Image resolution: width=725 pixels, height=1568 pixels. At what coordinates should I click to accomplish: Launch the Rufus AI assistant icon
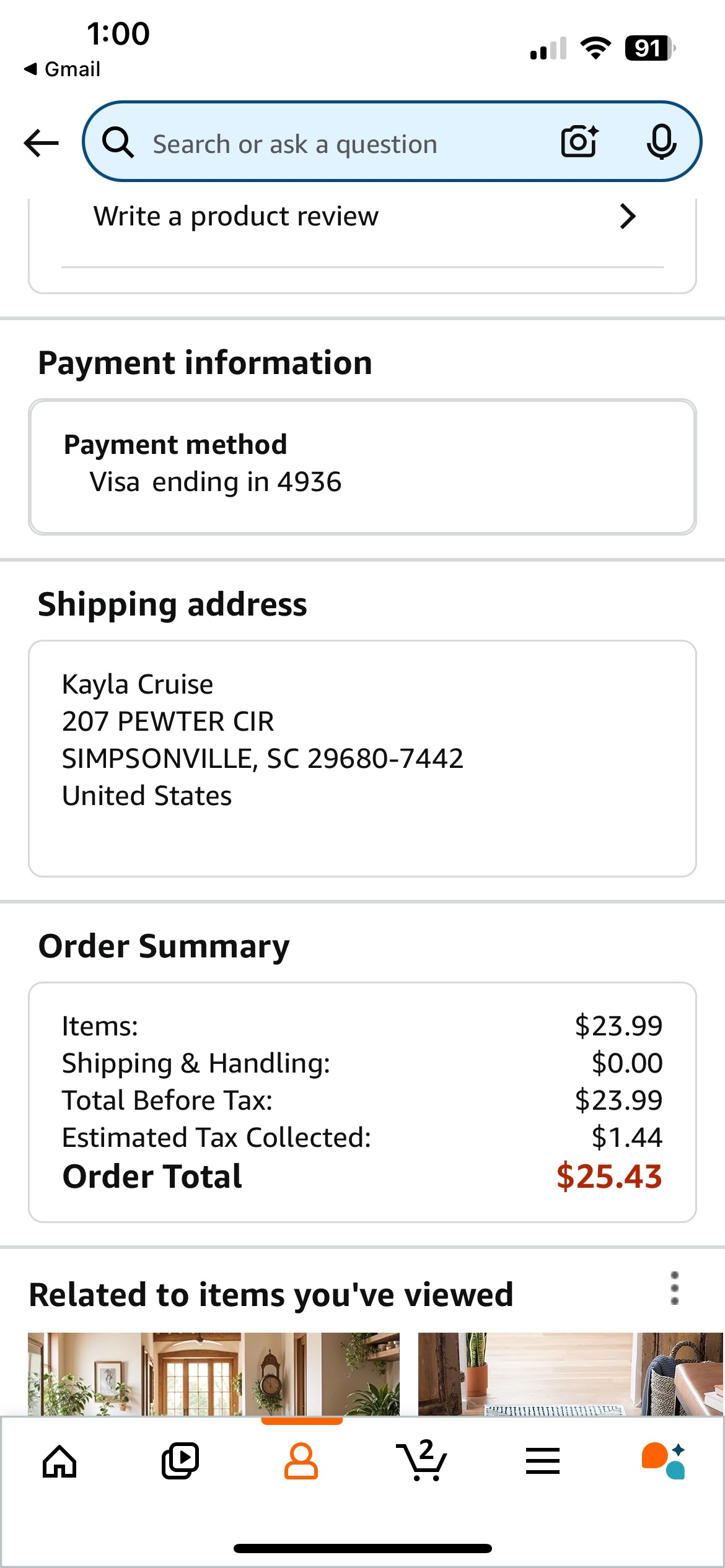(x=663, y=1461)
